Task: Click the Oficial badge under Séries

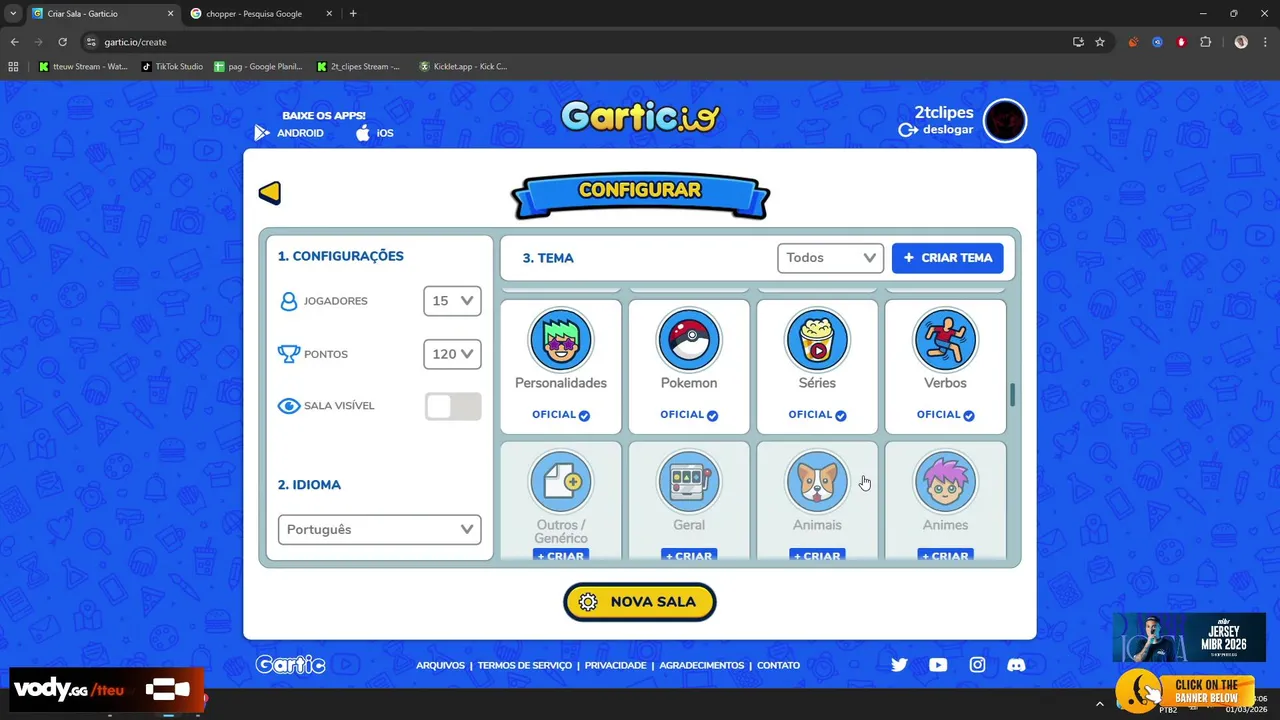Action: click(x=817, y=415)
